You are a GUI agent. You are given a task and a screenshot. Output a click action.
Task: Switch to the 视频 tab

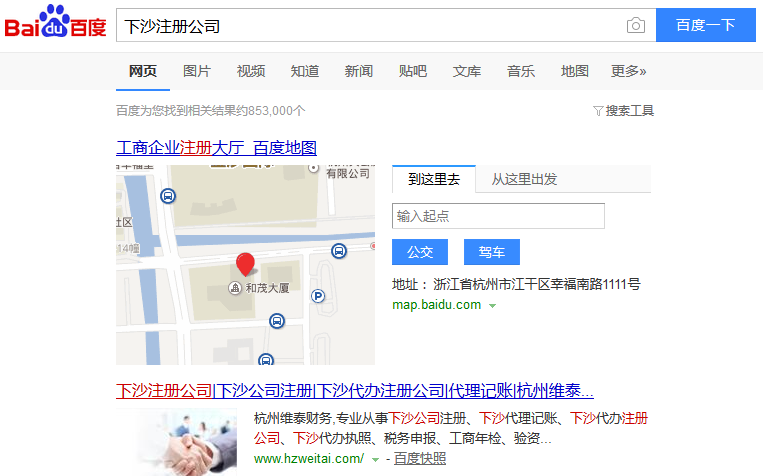coord(251,72)
